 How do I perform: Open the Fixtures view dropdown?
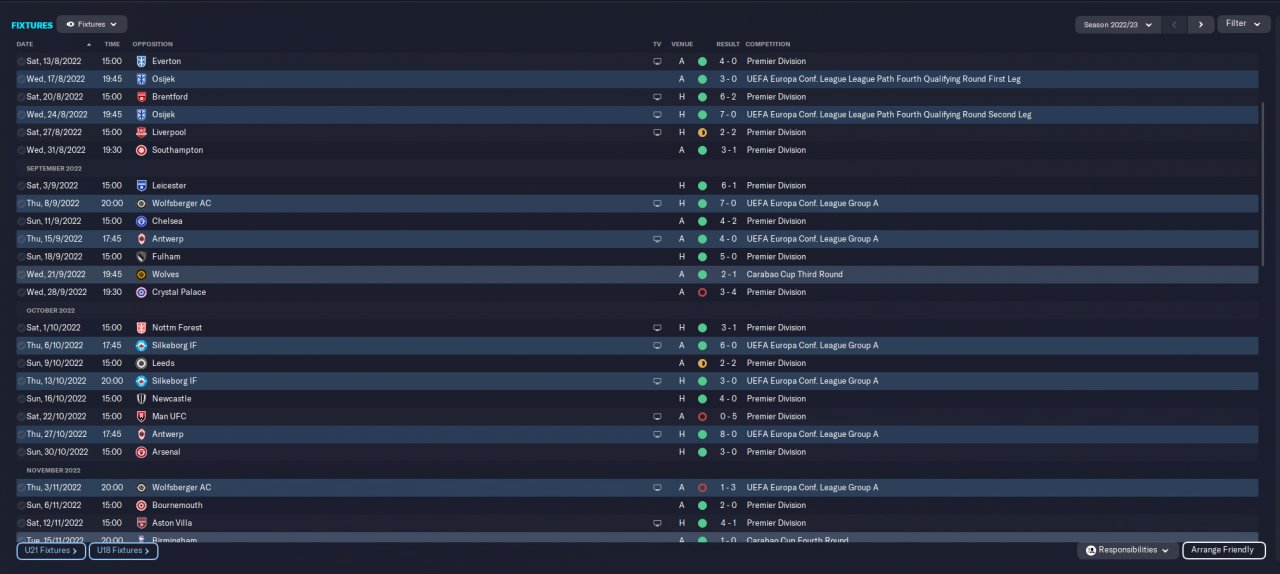pyautogui.click(x=91, y=24)
